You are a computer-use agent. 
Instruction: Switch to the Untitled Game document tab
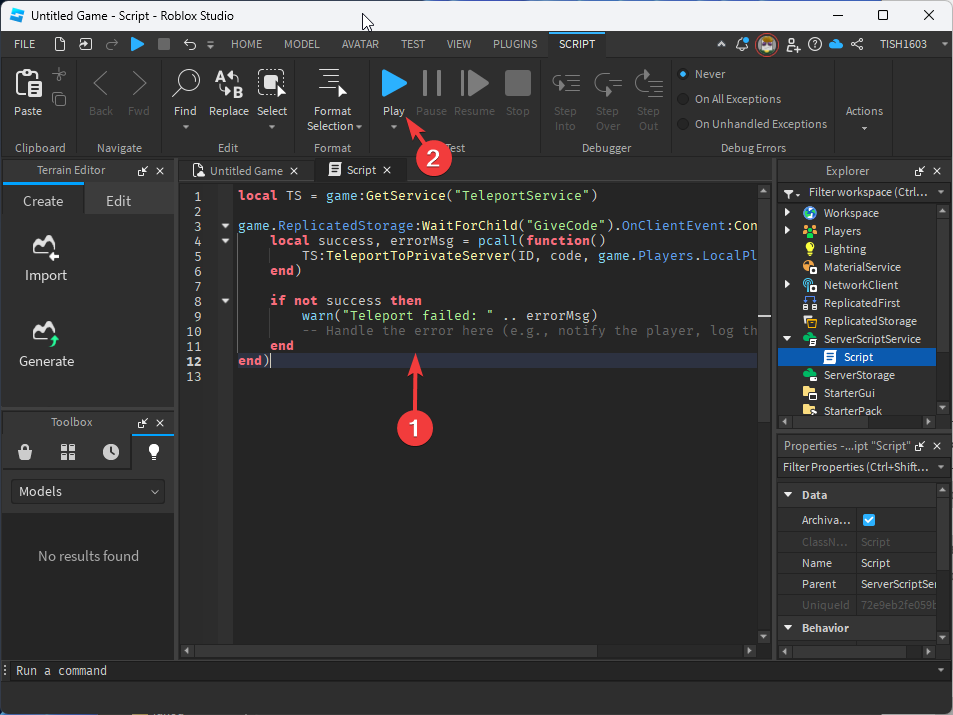(246, 171)
